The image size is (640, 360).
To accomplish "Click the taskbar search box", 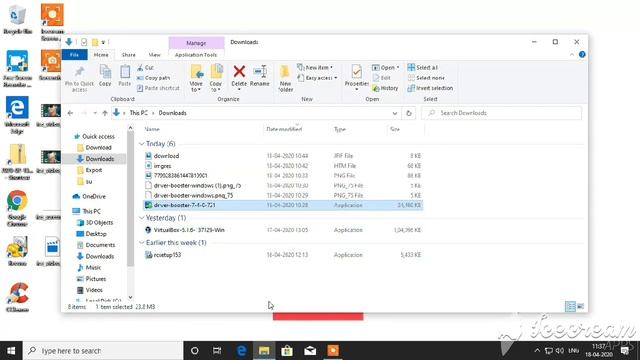I will 103,351.
